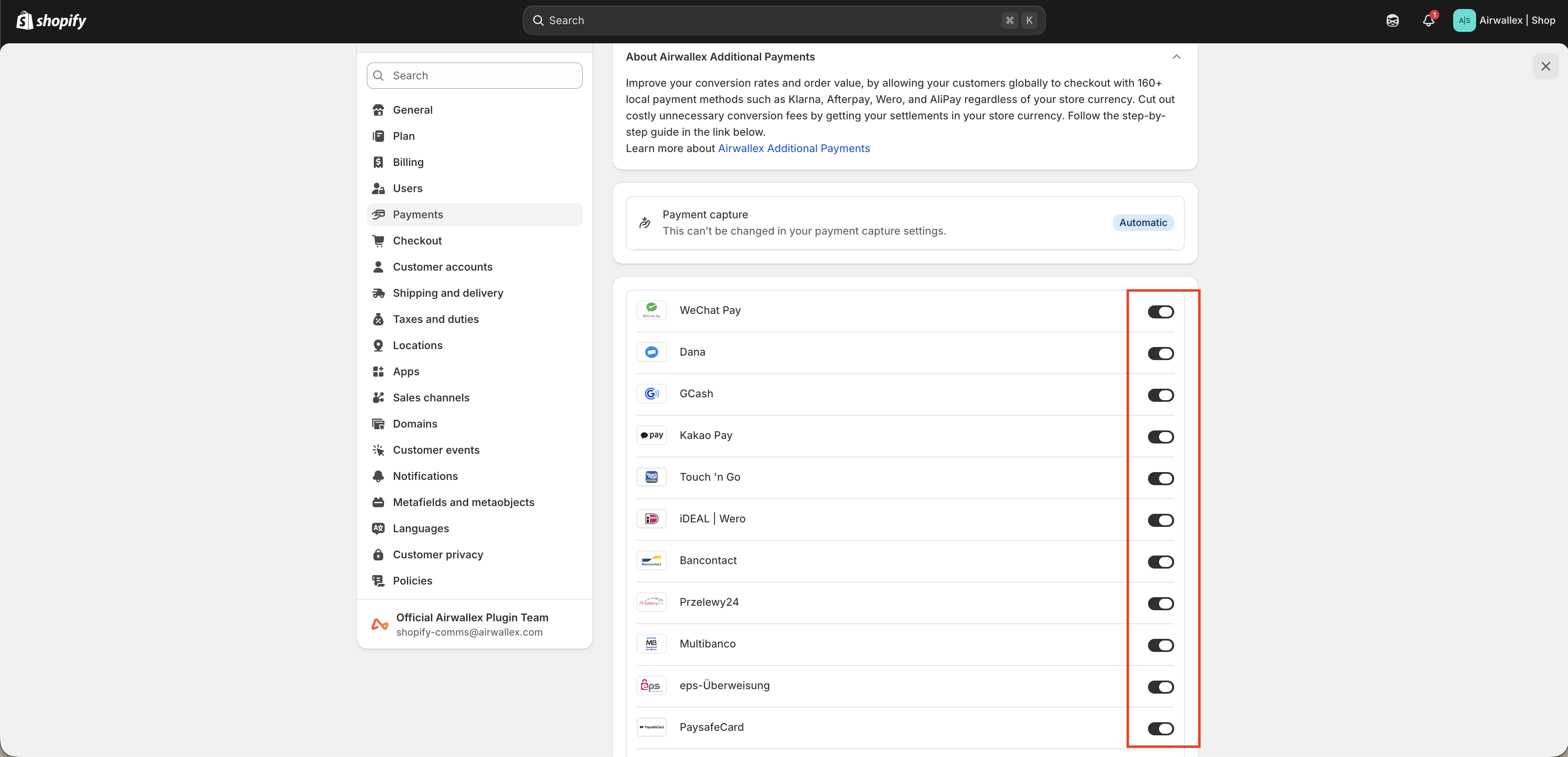The image size is (1568, 757).
Task: Click the Locations pin icon
Action: point(378,346)
